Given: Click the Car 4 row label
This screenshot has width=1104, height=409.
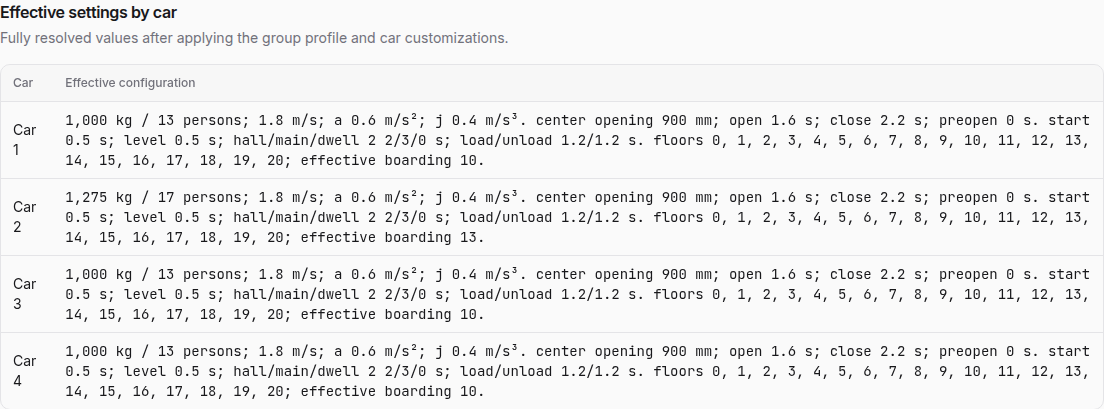Looking at the screenshot, I should point(25,370).
